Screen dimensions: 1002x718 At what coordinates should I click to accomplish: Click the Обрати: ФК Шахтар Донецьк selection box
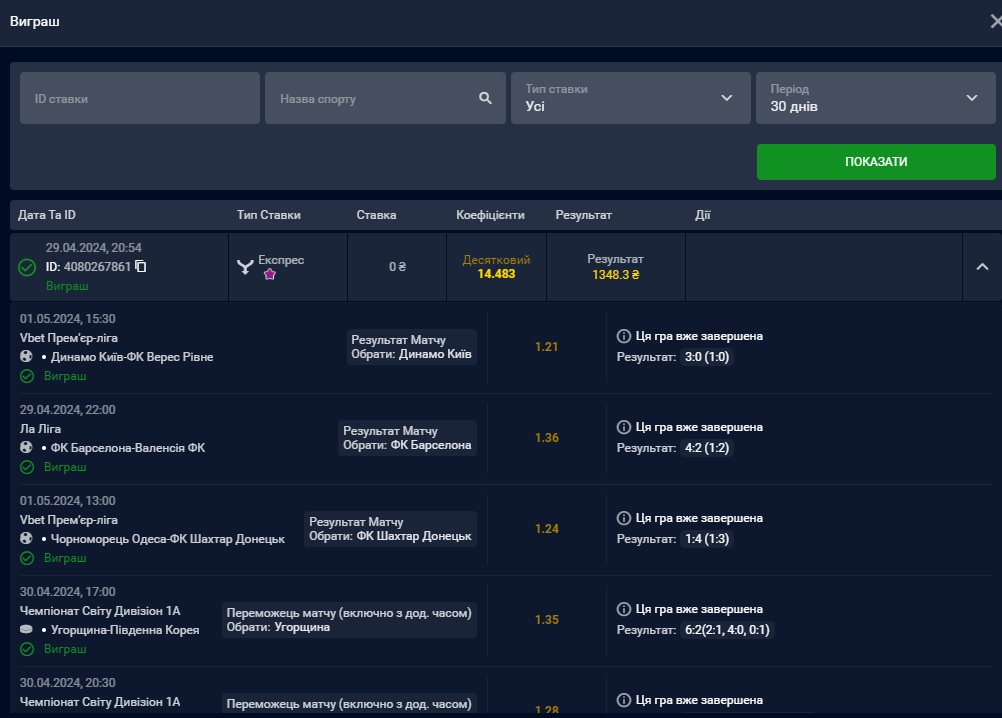[390, 529]
